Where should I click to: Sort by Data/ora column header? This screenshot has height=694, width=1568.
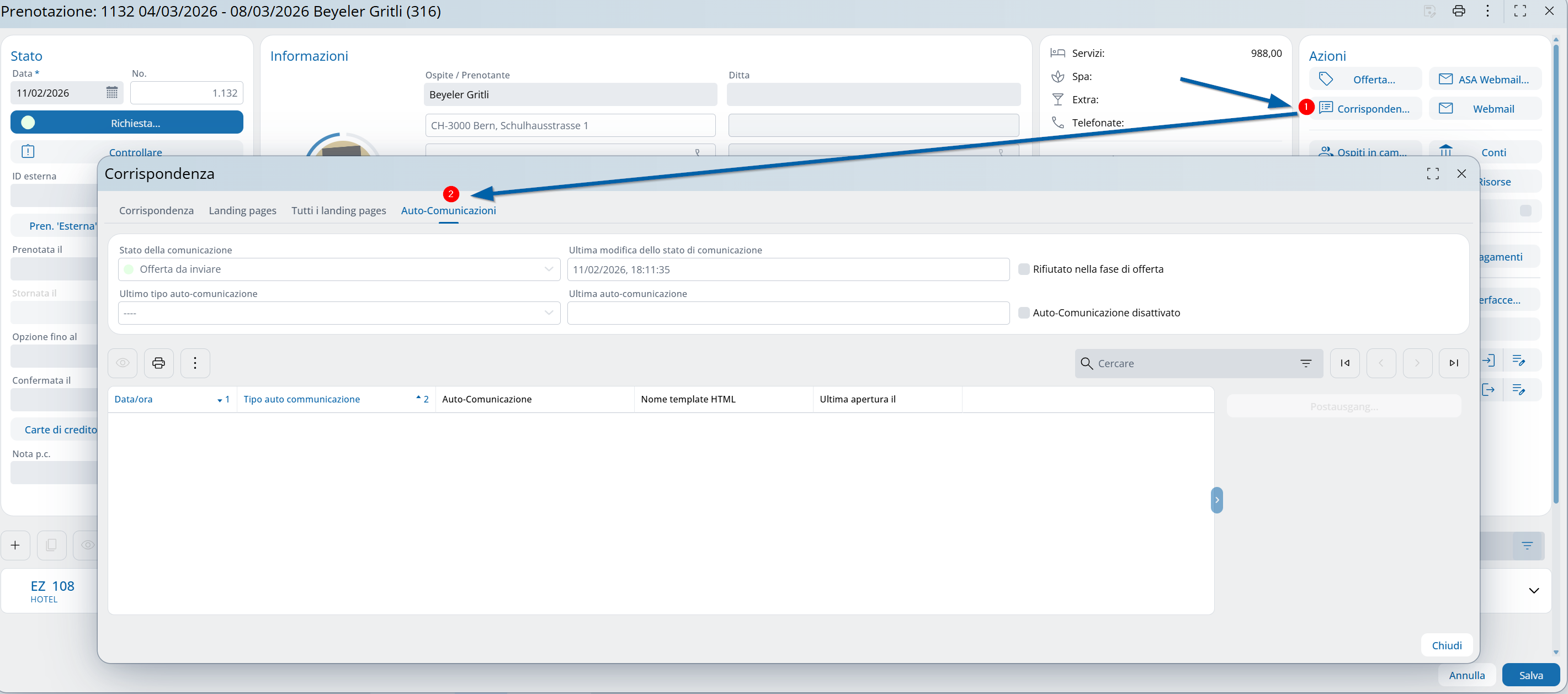coord(134,399)
